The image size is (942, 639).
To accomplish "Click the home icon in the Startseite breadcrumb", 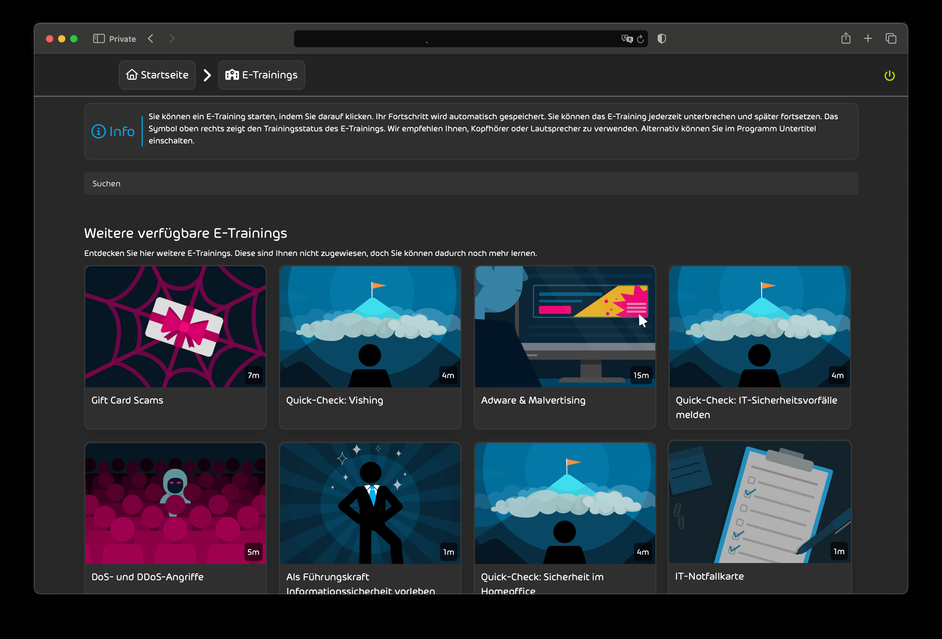I will tap(132, 75).
